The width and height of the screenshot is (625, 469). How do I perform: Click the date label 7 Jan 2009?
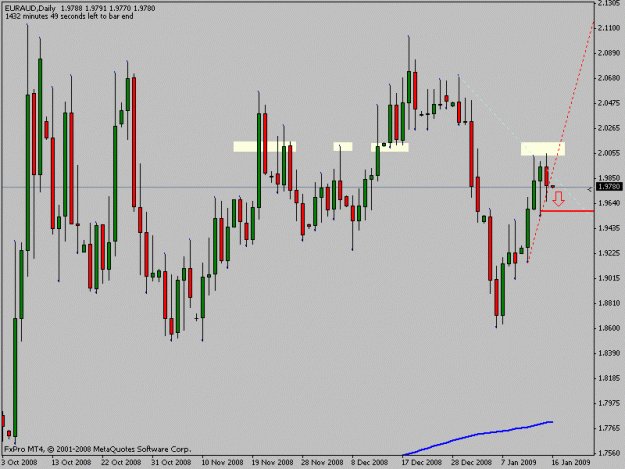(519, 463)
